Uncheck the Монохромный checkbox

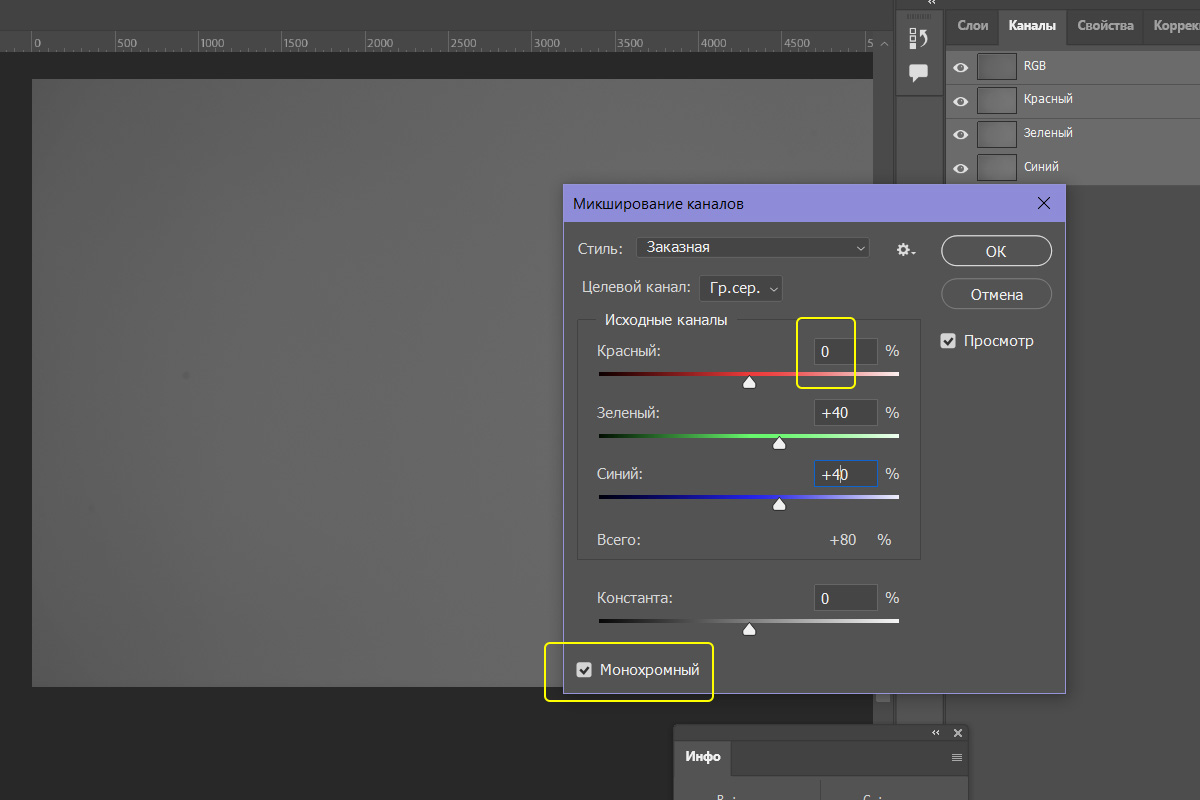tap(585, 670)
